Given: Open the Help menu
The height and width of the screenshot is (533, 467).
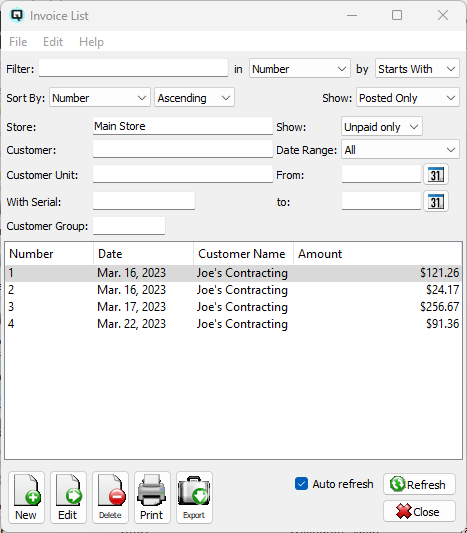Looking at the screenshot, I should click(91, 42).
